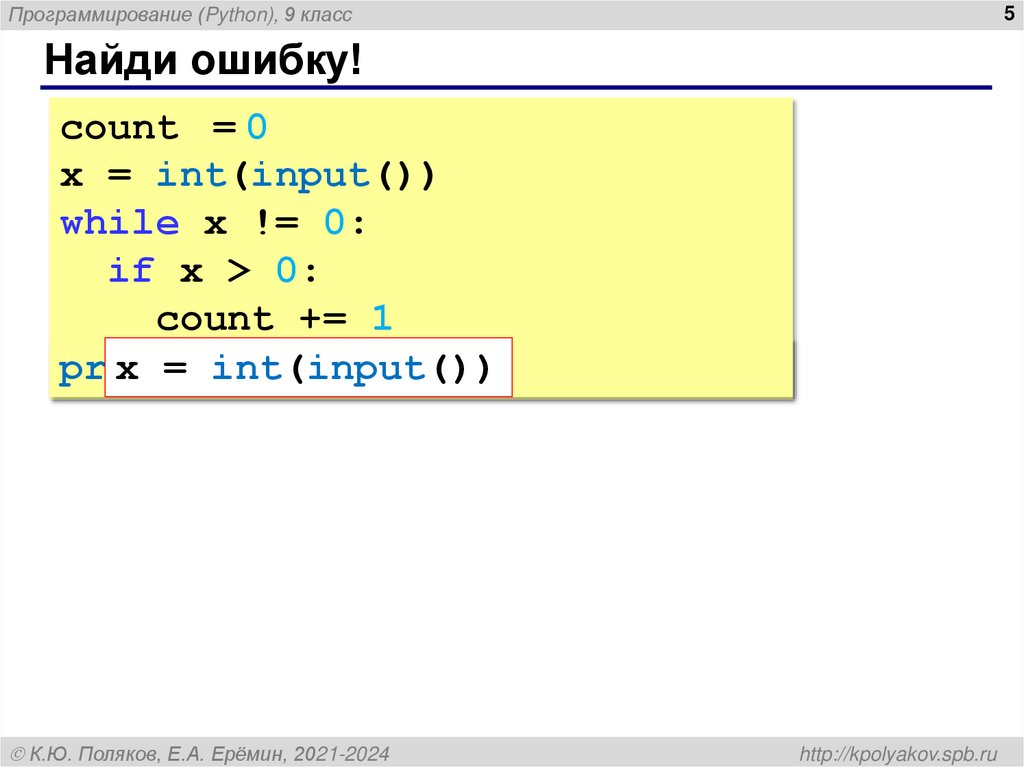Click the slide number 5
1024x767 pixels.
pos(1009,13)
